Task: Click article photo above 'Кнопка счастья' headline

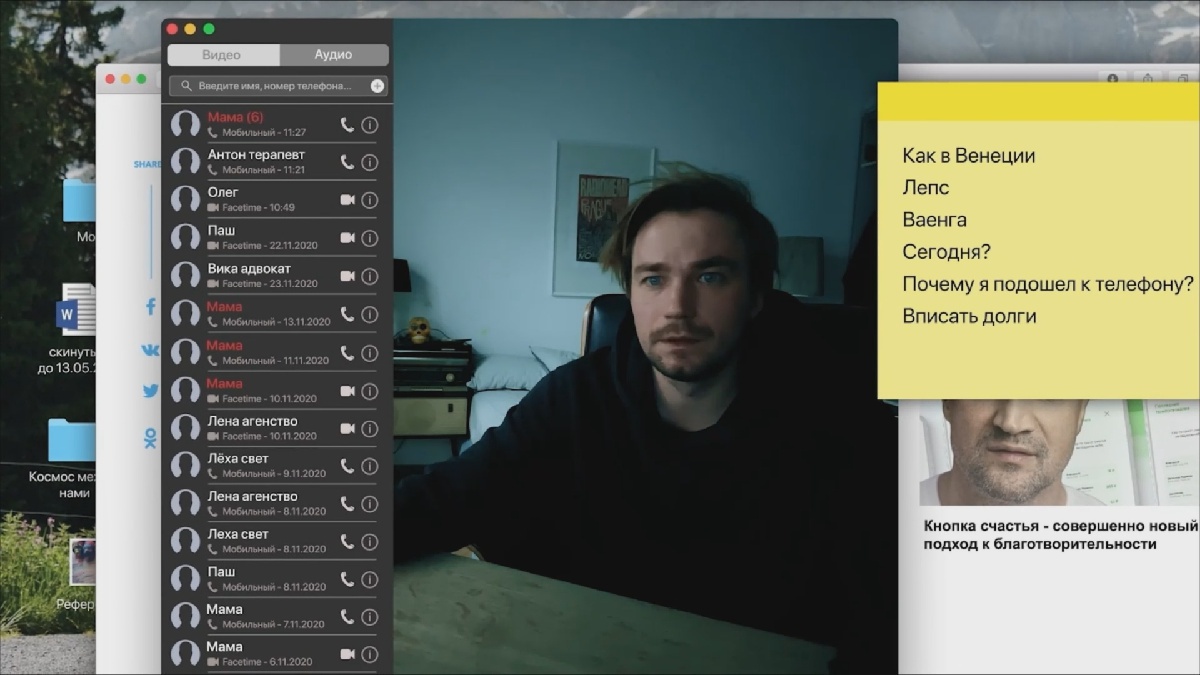Action: [x=1058, y=452]
